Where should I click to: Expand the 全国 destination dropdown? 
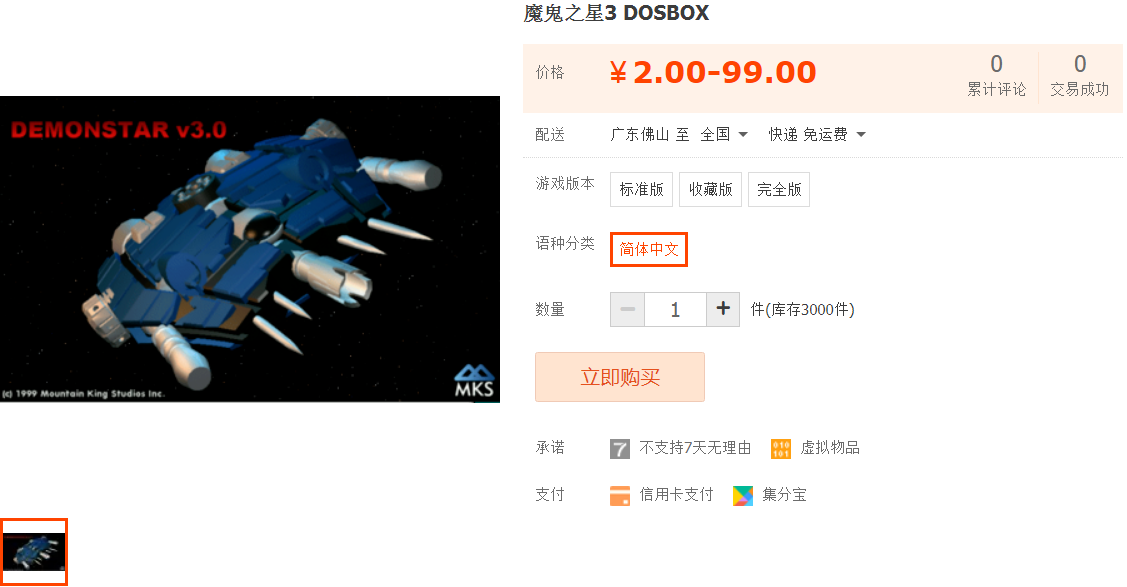pos(724,134)
